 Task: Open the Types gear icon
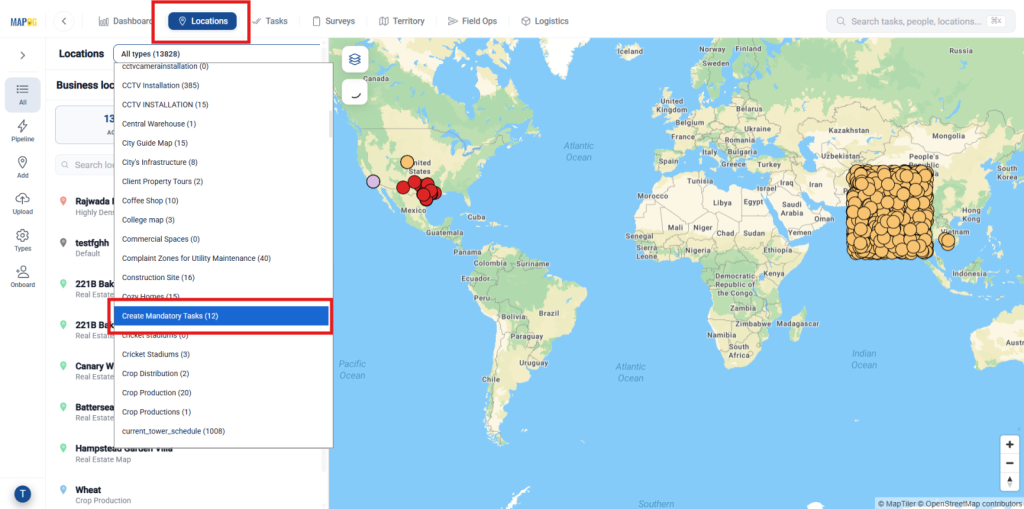pos(23,240)
